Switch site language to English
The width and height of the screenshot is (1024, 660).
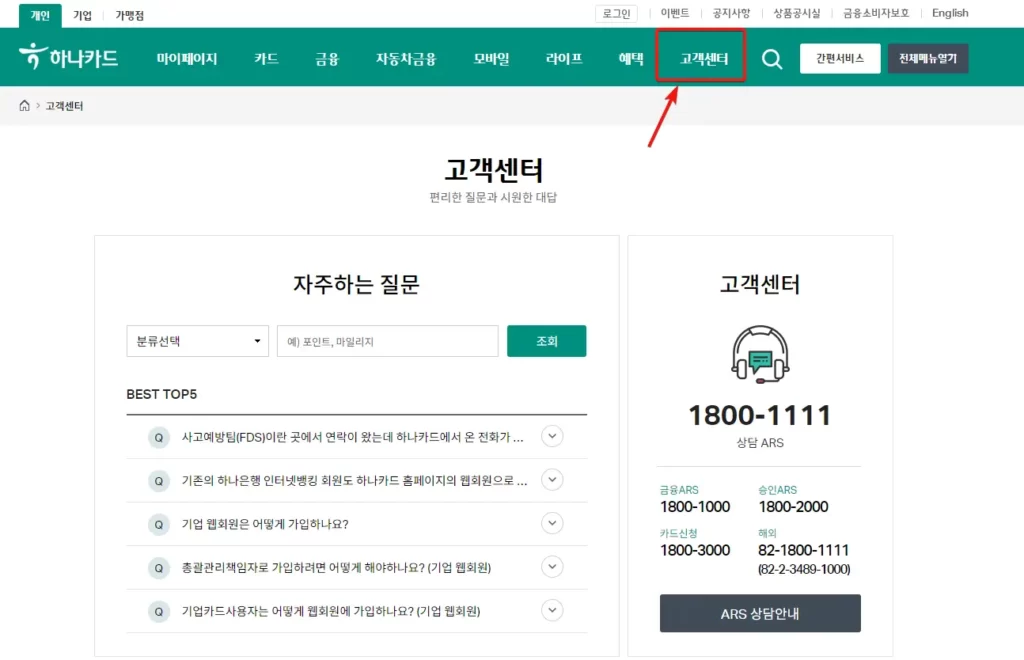click(x=950, y=13)
